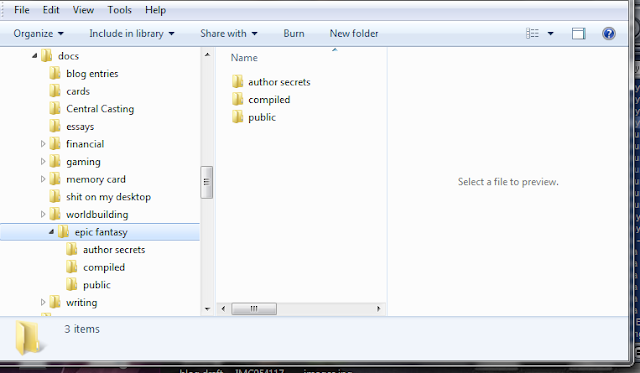Collapse the docs tree node
Screen dimensions: 640x373
[35, 56]
